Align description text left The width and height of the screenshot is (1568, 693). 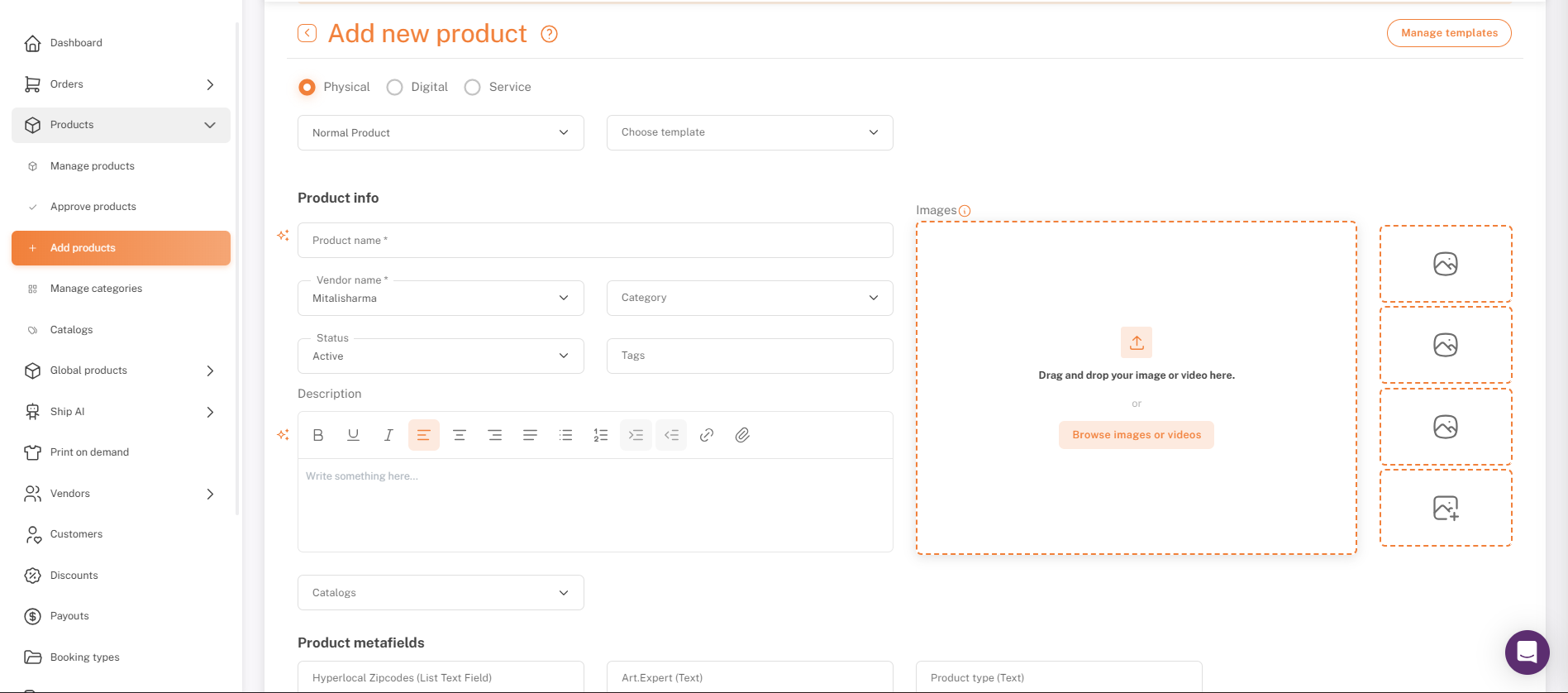tap(424, 435)
